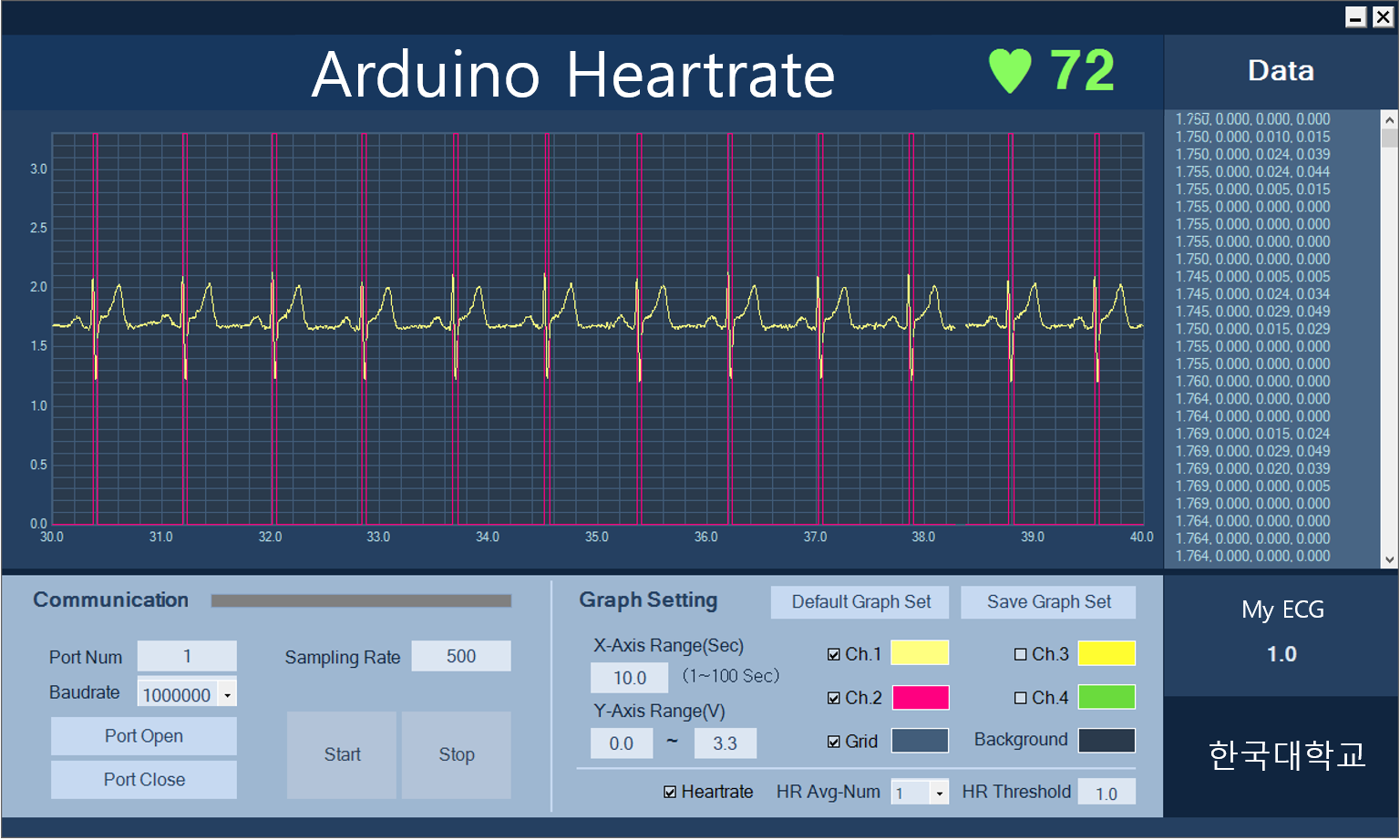This screenshot has width=1400, height=840.
Task: Click the X-Axis Range input field
Action: click(x=629, y=677)
